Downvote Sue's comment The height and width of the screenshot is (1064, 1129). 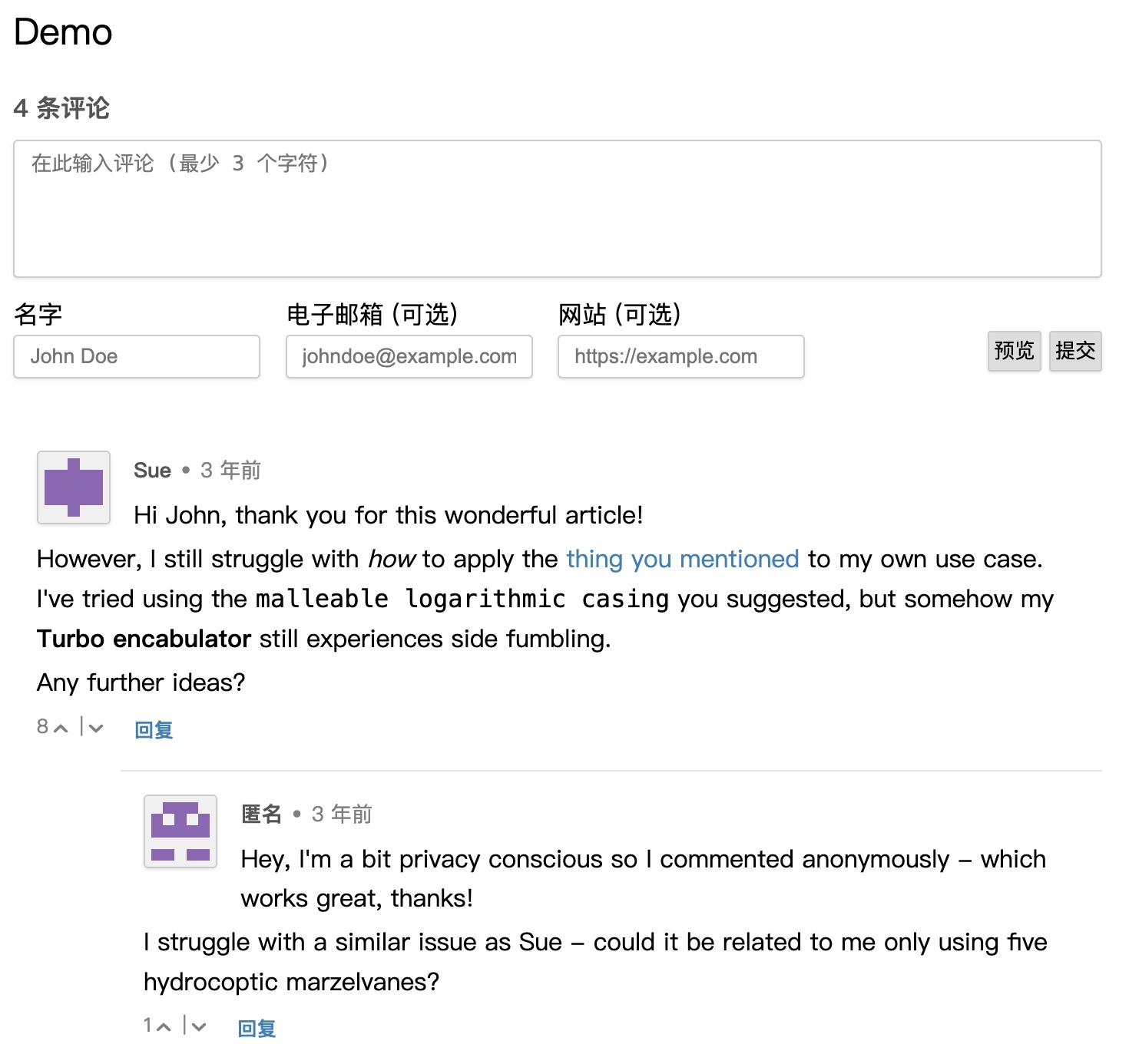point(95,728)
